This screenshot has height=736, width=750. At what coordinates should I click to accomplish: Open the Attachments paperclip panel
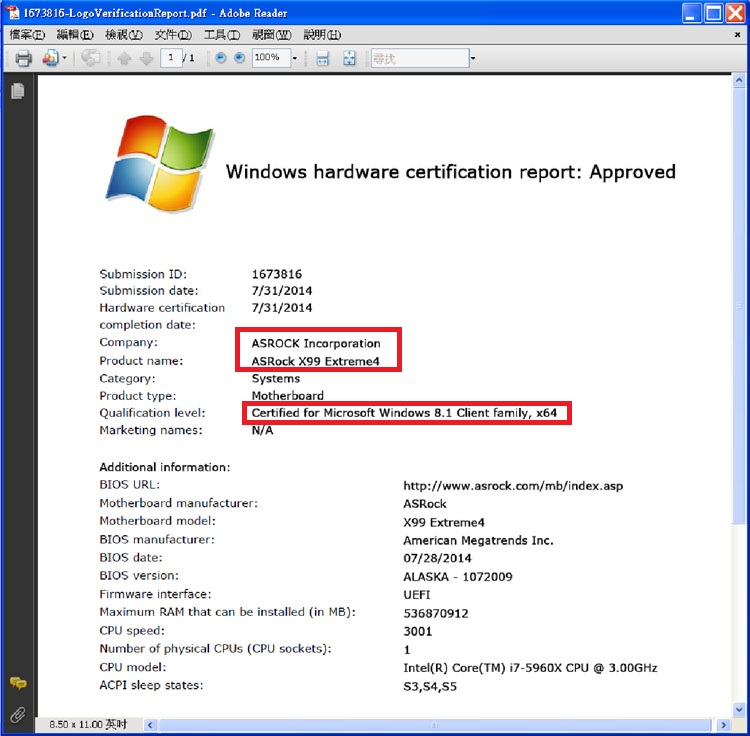pyautogui.click(x=18, y=714)
